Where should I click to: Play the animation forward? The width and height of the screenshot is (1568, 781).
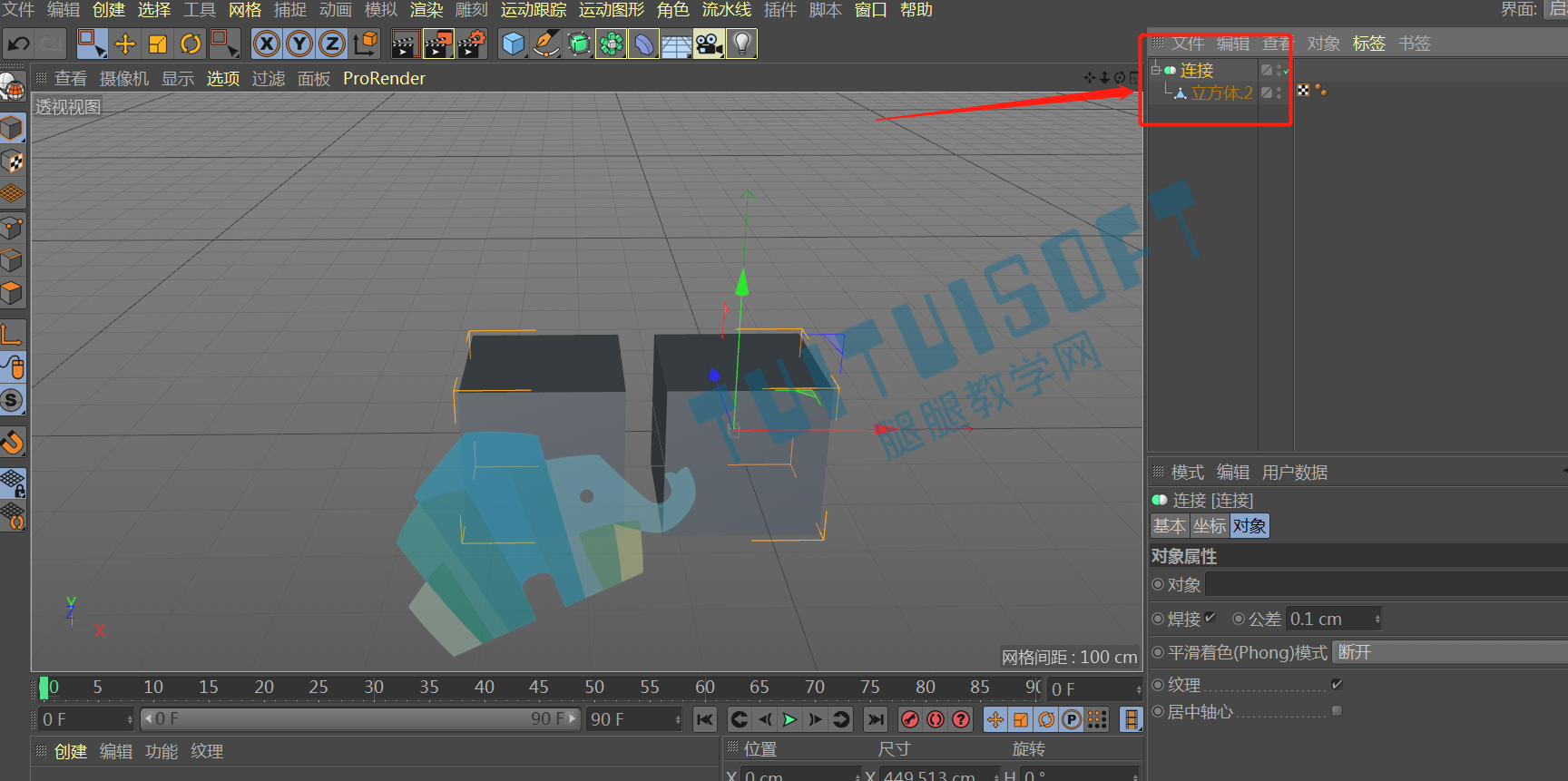789,719
